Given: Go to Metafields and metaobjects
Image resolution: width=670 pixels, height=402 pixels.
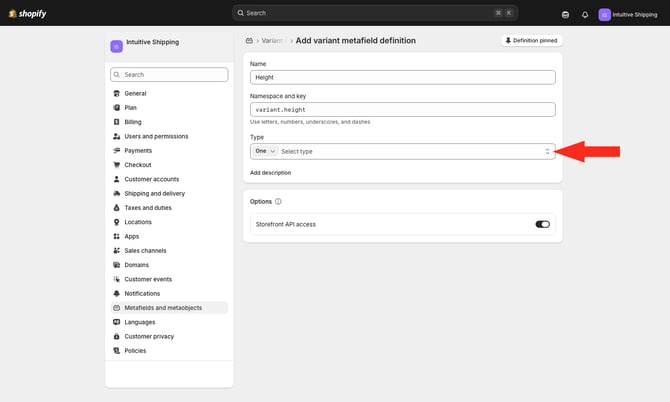Looking at the screenshot, I should pyautogui.click(x=169, y=308).
